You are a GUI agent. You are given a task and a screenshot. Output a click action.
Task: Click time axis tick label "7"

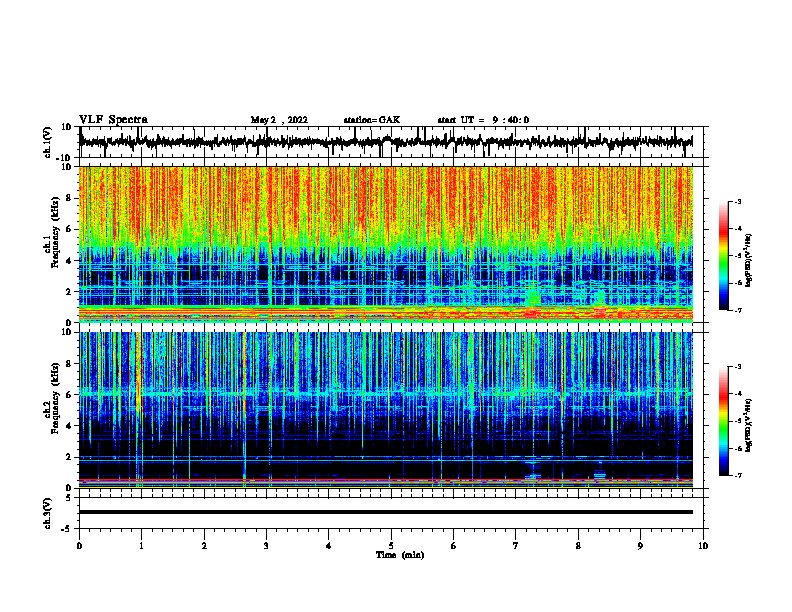coord(516,546)
